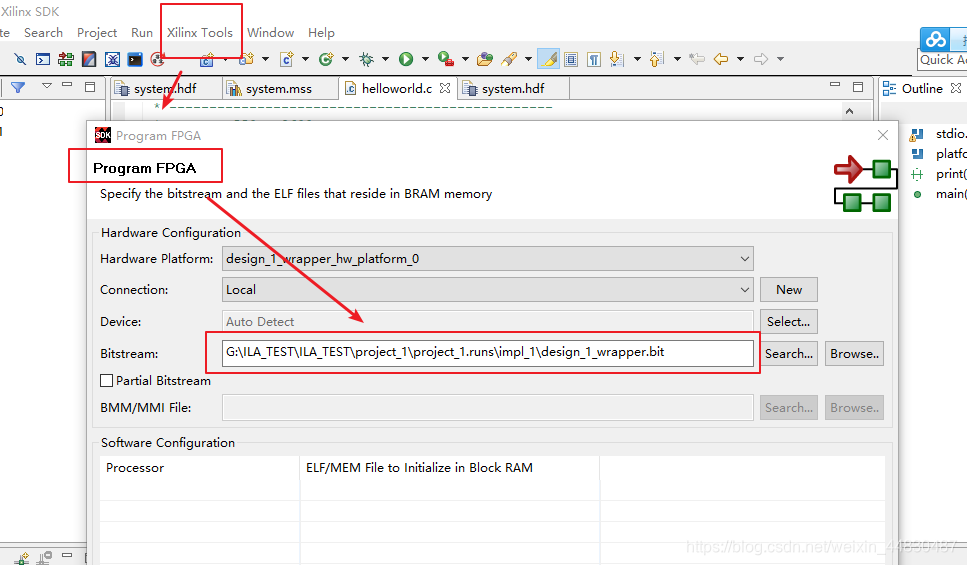Open the view menu triangle in left panel

coord(47,86)
